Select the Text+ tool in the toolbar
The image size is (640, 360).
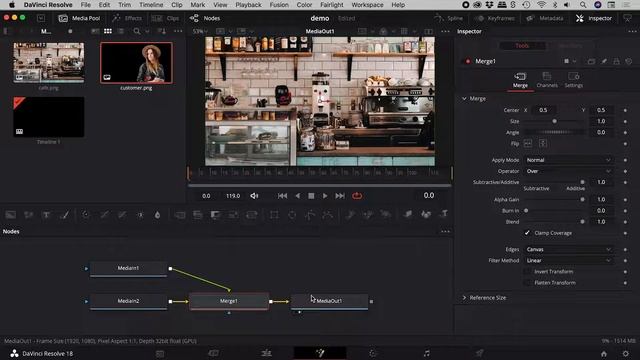(x=47, y=215)
